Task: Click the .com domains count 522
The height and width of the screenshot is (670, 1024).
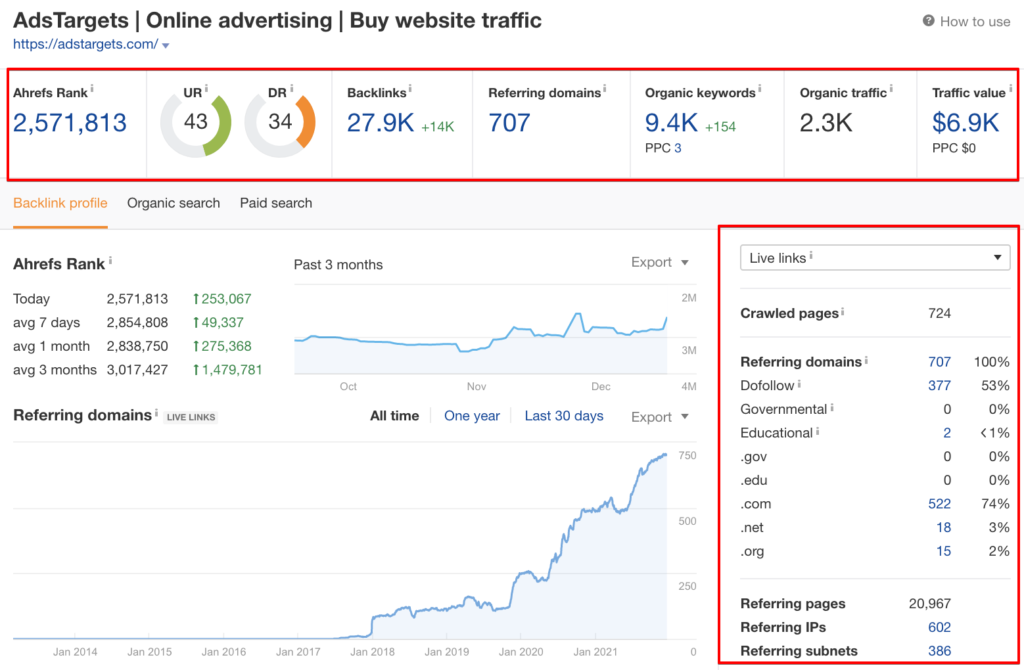Action: 939,503
